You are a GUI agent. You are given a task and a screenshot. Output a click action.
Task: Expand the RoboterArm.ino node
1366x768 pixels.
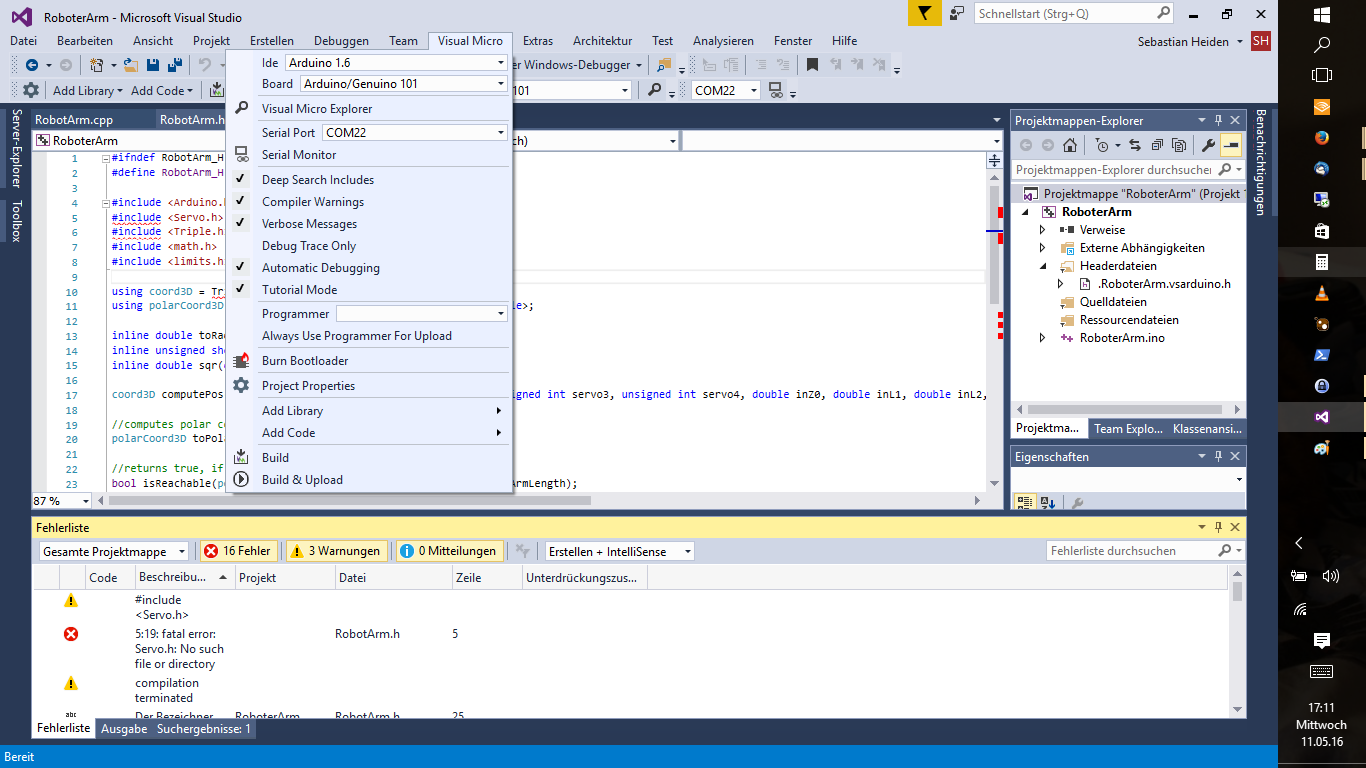tap(1043, 338)
